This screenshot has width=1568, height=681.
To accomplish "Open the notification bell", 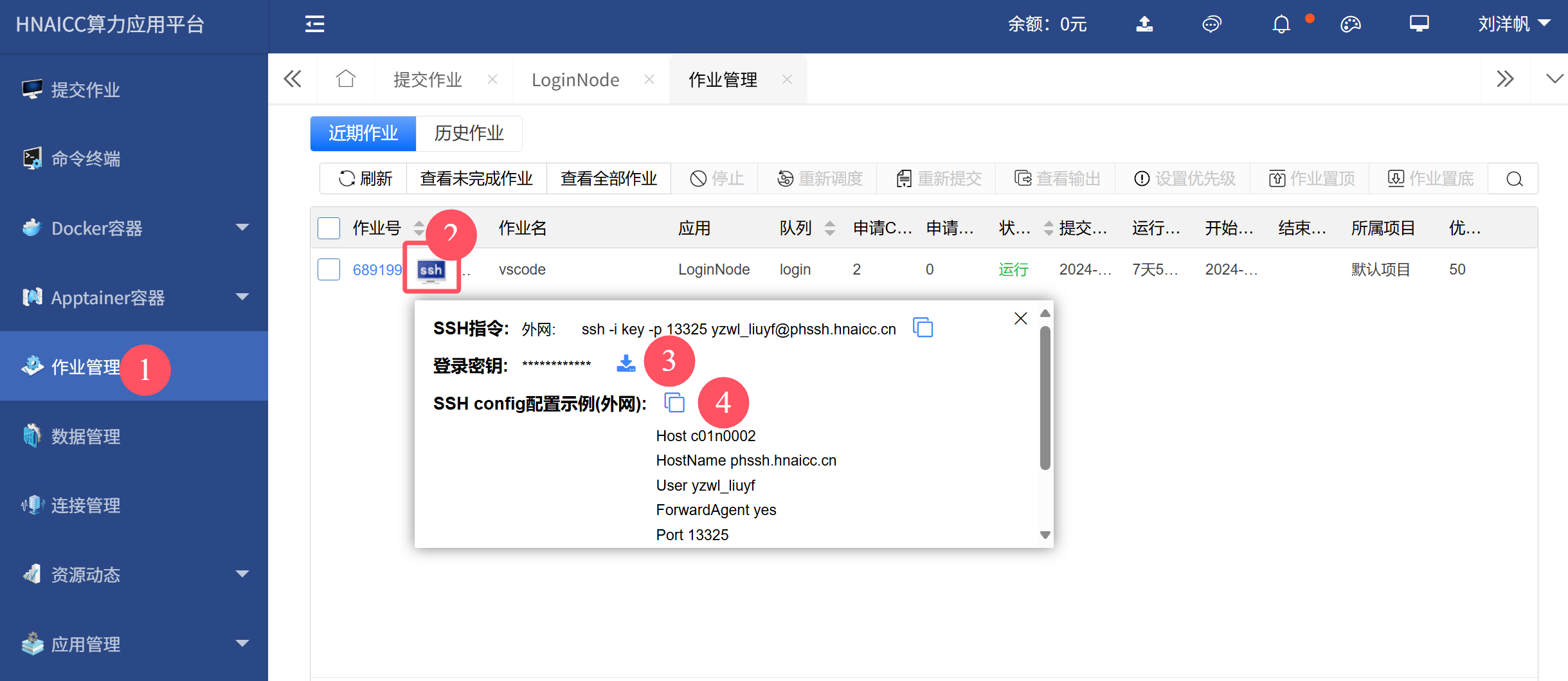I will 1281,24.
